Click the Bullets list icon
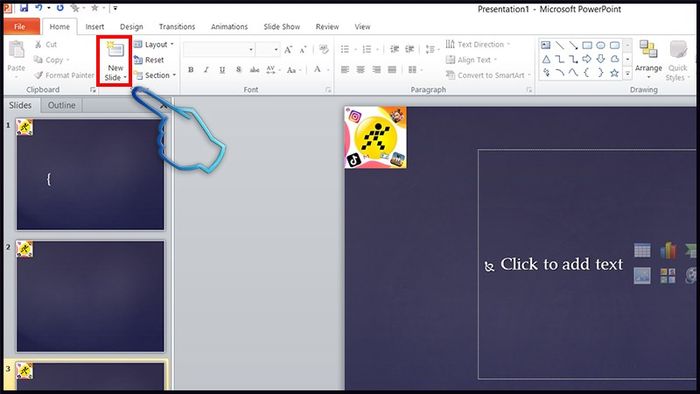Image resolution: width=700 pixels, height=394 pixels. click(345, 49)
